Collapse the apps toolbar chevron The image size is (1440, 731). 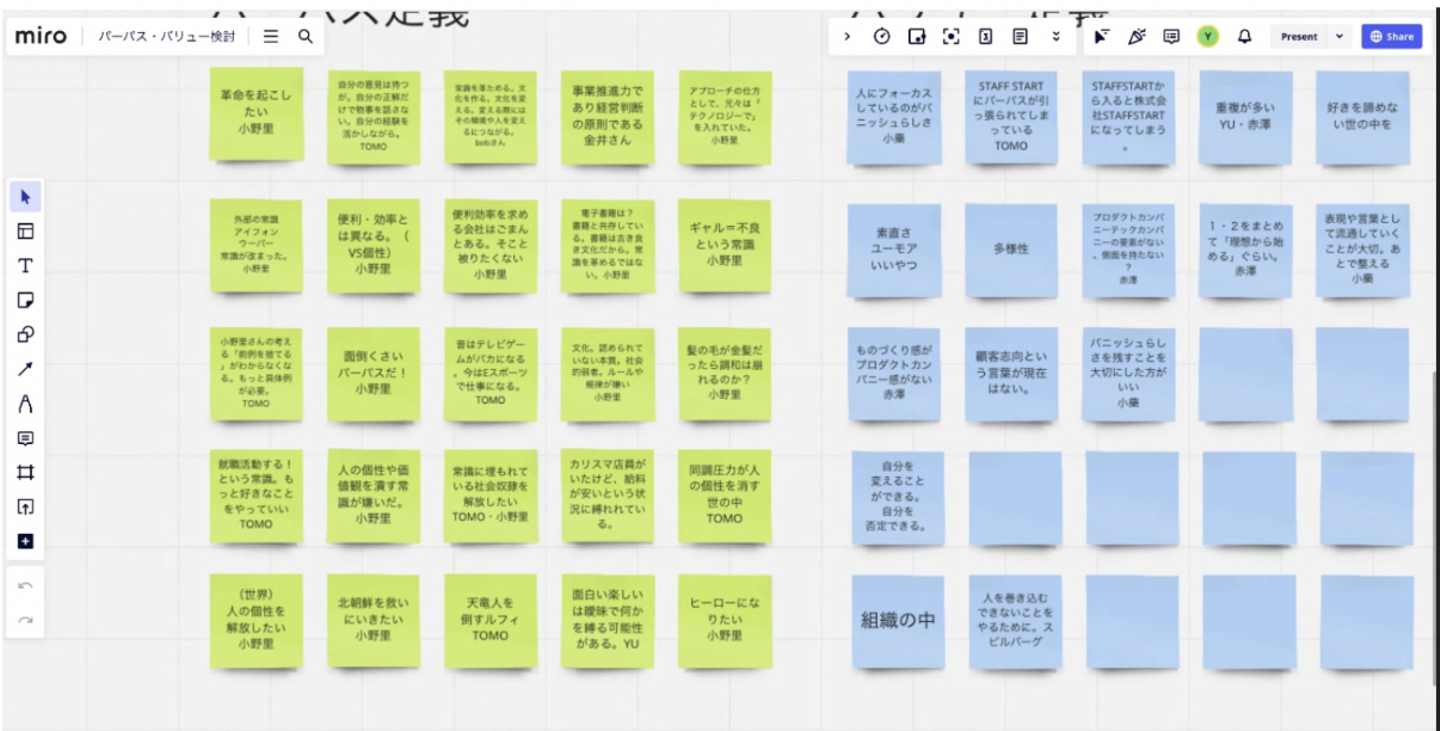pyautogui.click(x=848, y=36)
